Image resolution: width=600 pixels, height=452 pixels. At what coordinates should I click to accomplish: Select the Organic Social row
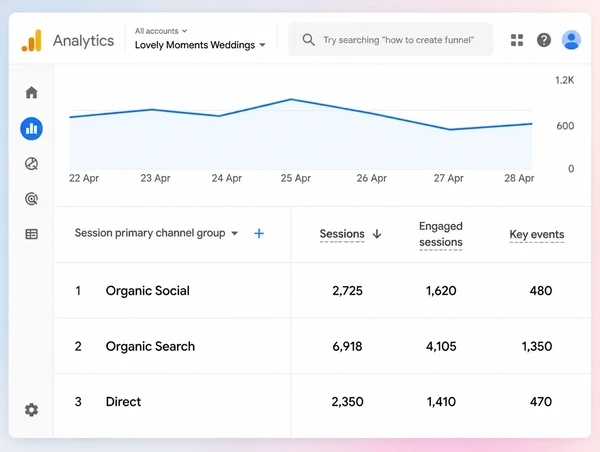point(322,290)
